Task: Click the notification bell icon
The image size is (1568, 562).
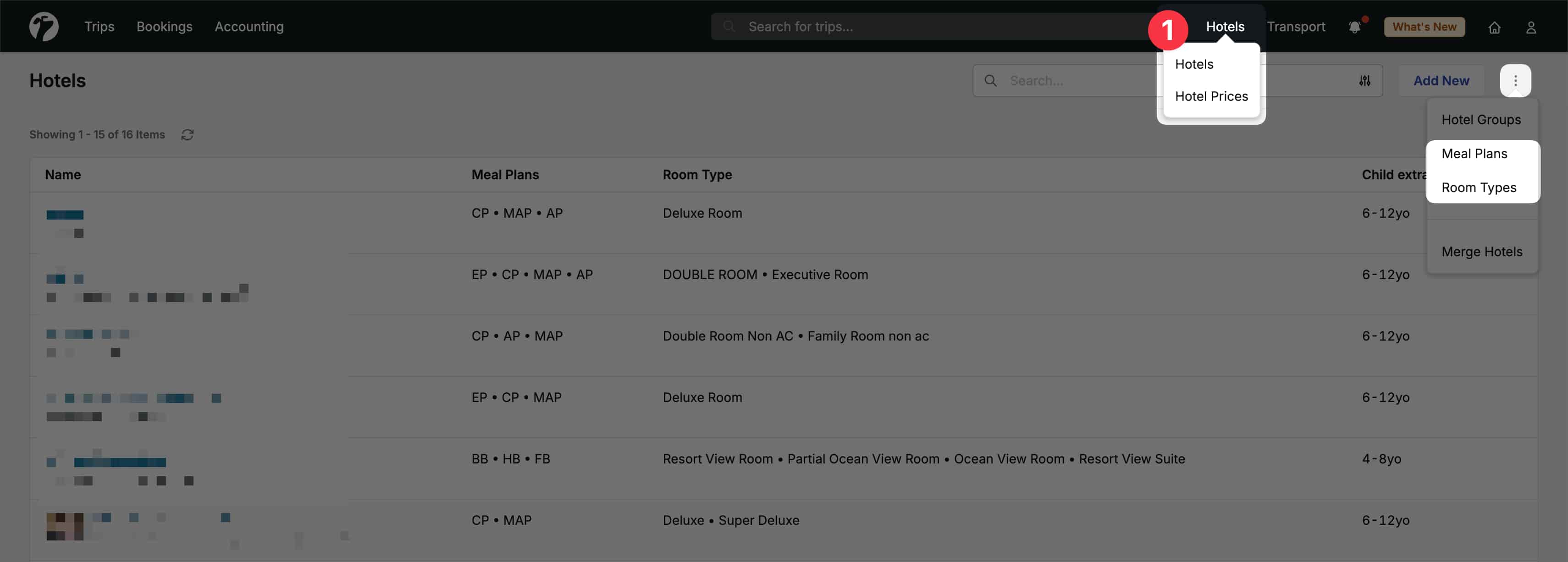Action: (1355, 27)
